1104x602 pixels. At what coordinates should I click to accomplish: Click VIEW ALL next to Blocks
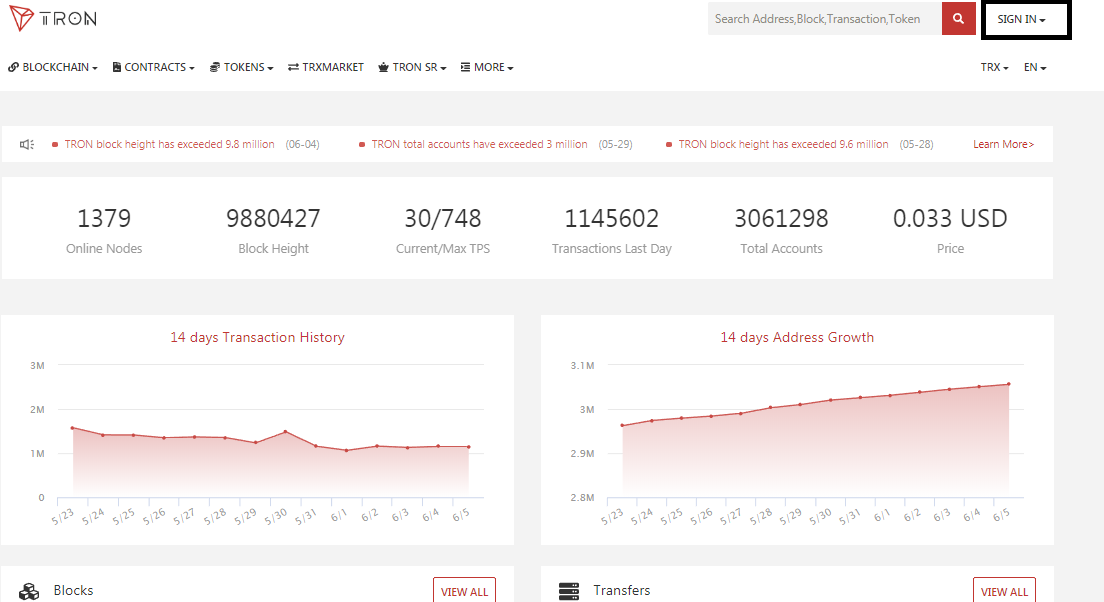464,591
